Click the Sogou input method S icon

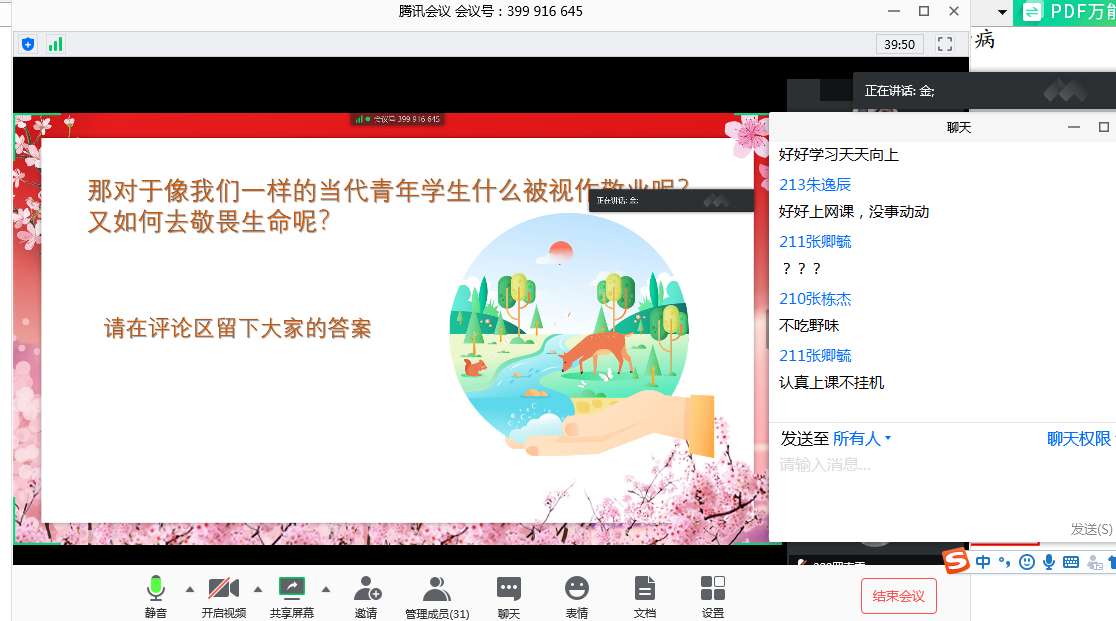[957, 562]
